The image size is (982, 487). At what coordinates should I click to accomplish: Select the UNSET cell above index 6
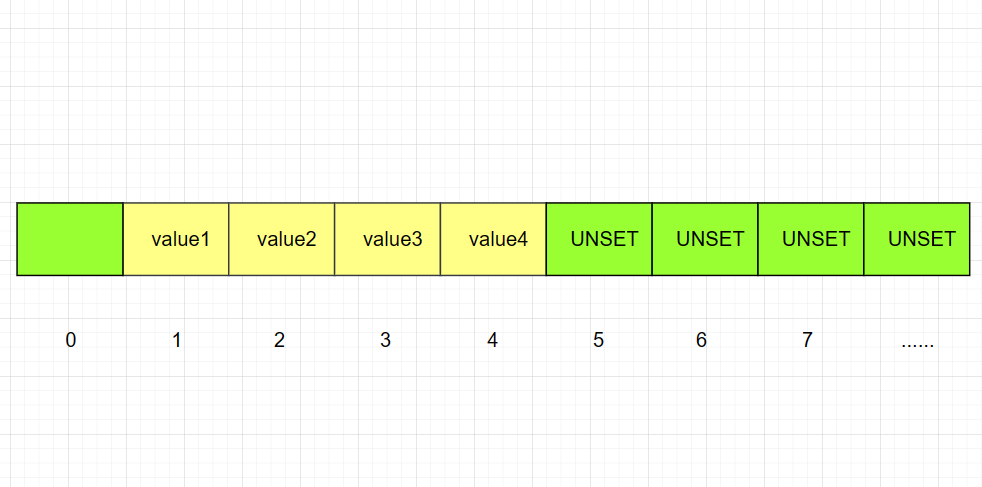(x=705, y=238)
